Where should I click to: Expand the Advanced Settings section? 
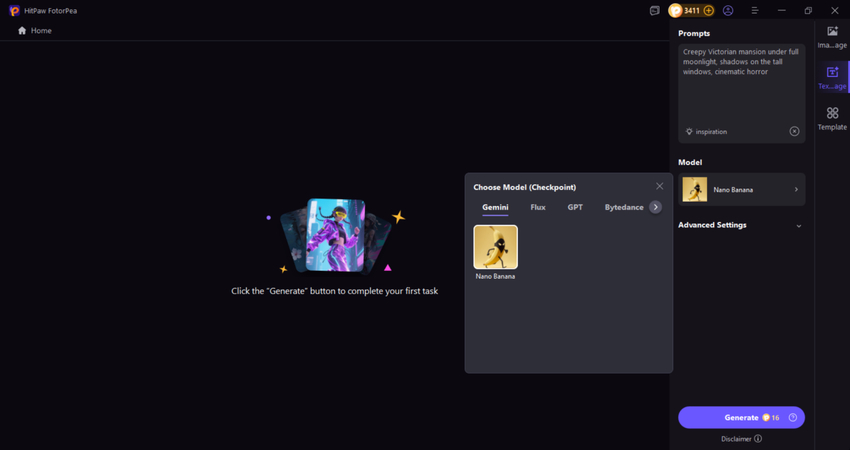pyautogui.click(x=740, y=225)
